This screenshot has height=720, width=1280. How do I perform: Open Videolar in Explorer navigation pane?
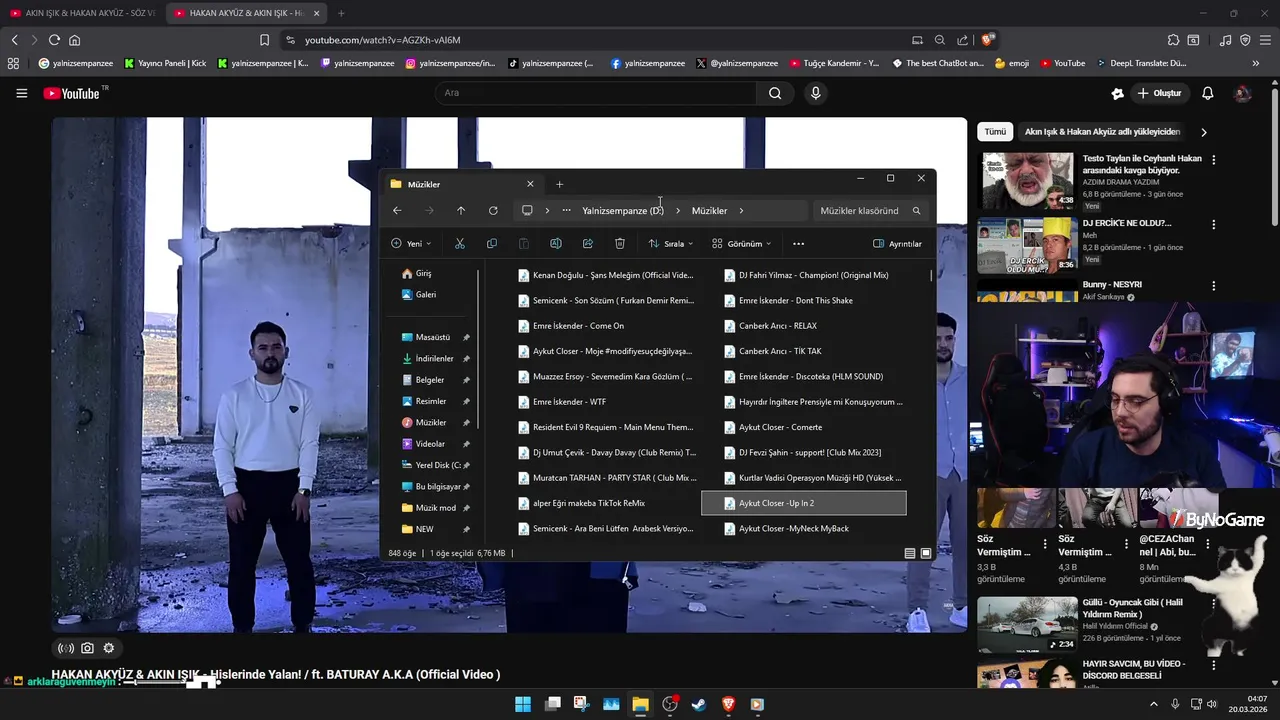431,444
